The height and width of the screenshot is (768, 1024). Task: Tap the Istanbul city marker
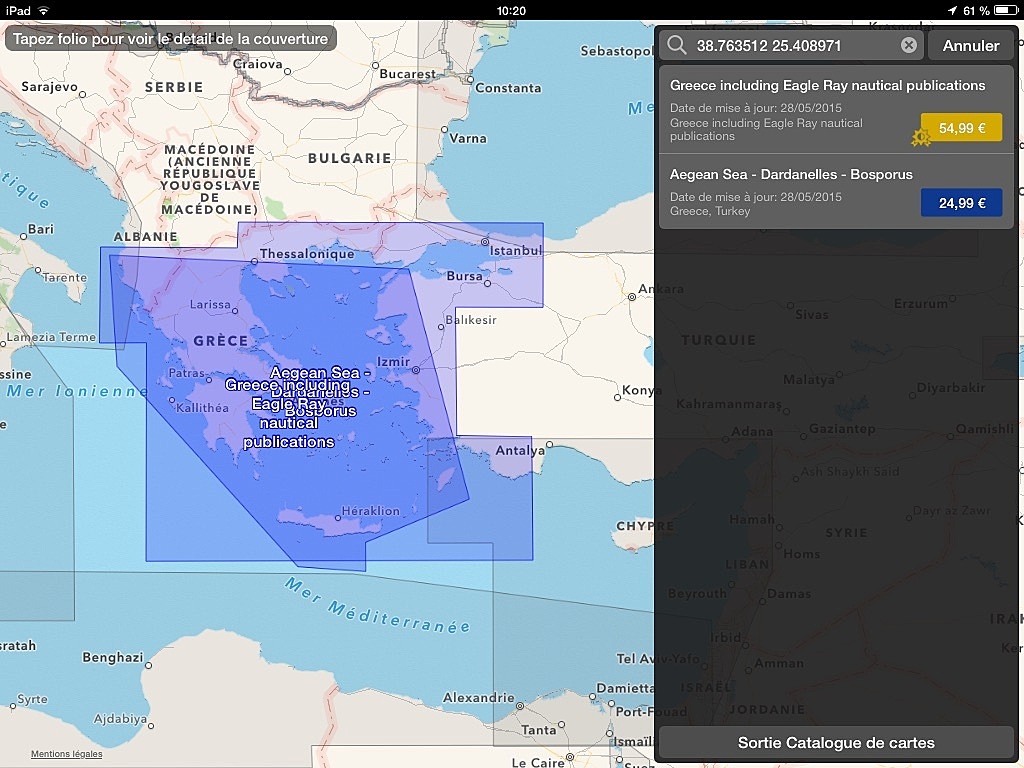(x=485, y=242)
